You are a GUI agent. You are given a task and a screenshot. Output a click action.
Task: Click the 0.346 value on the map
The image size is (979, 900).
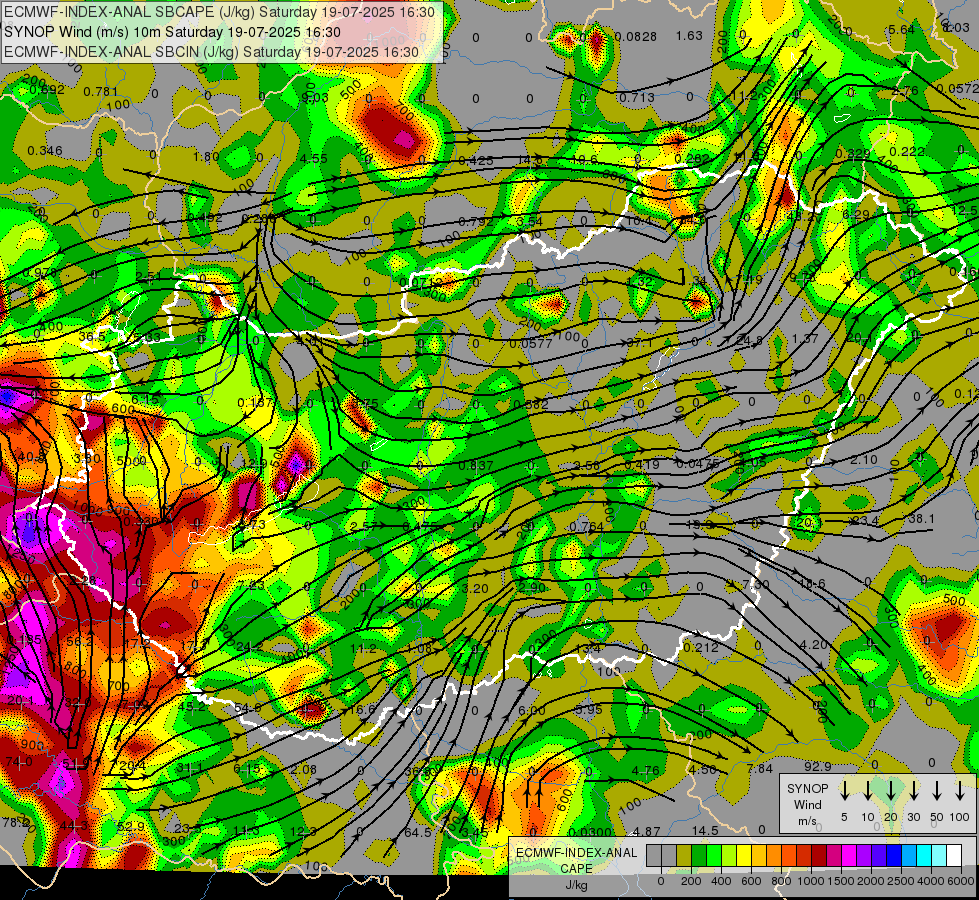point(45,151)
